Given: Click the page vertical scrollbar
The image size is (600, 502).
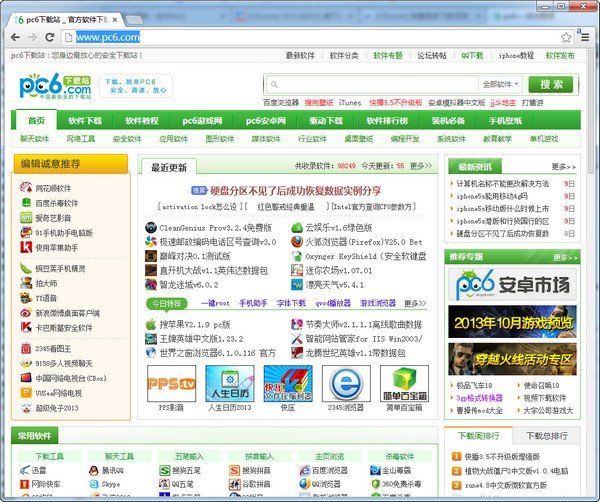Looking at the screenshot, I should coord(591,111).
